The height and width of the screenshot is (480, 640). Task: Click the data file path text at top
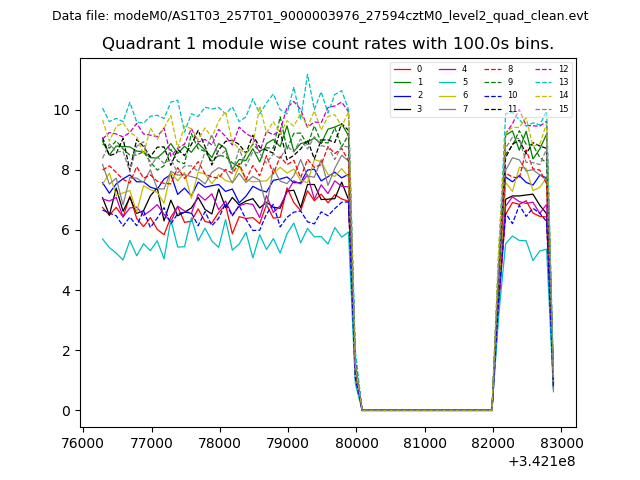pos(320,16)
